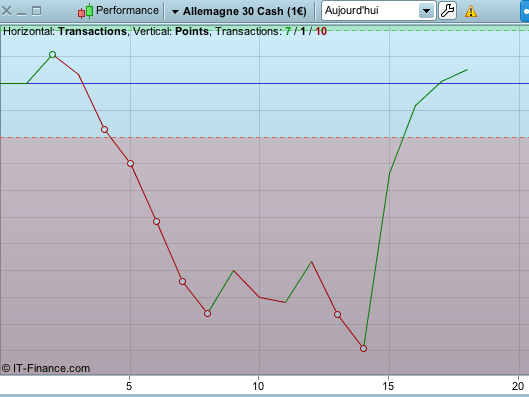Click the Performance candlestick icon
The height and width of the screenshot is (397, 529).
tap(85, 11)
